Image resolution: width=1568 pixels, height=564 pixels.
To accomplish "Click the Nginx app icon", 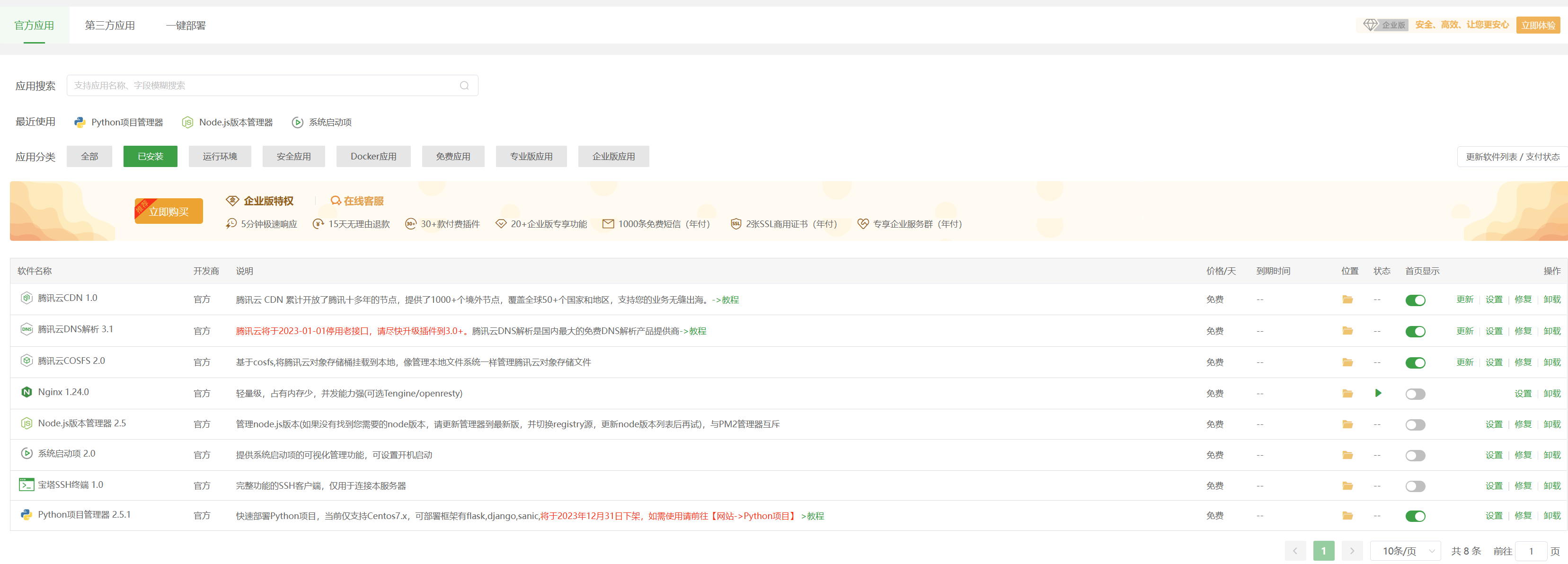I will [x=26, y=392].
